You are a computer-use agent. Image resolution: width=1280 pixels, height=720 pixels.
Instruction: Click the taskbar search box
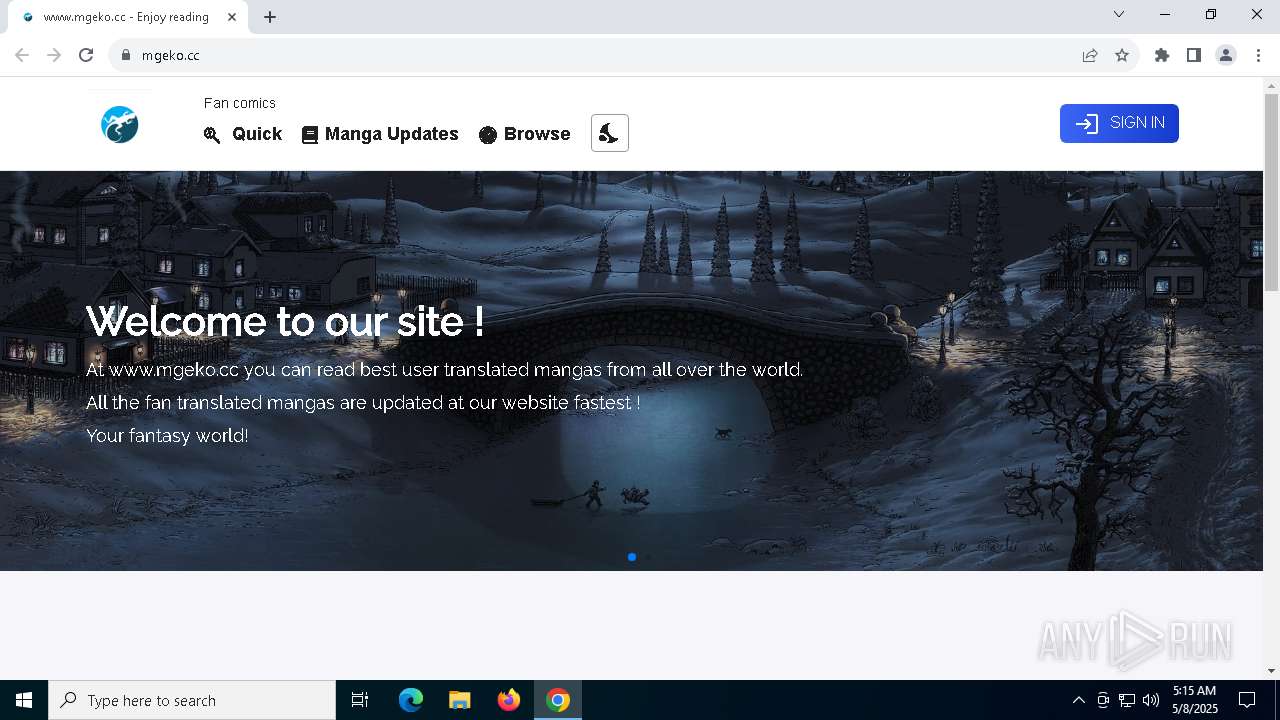(x=192, y=700)
